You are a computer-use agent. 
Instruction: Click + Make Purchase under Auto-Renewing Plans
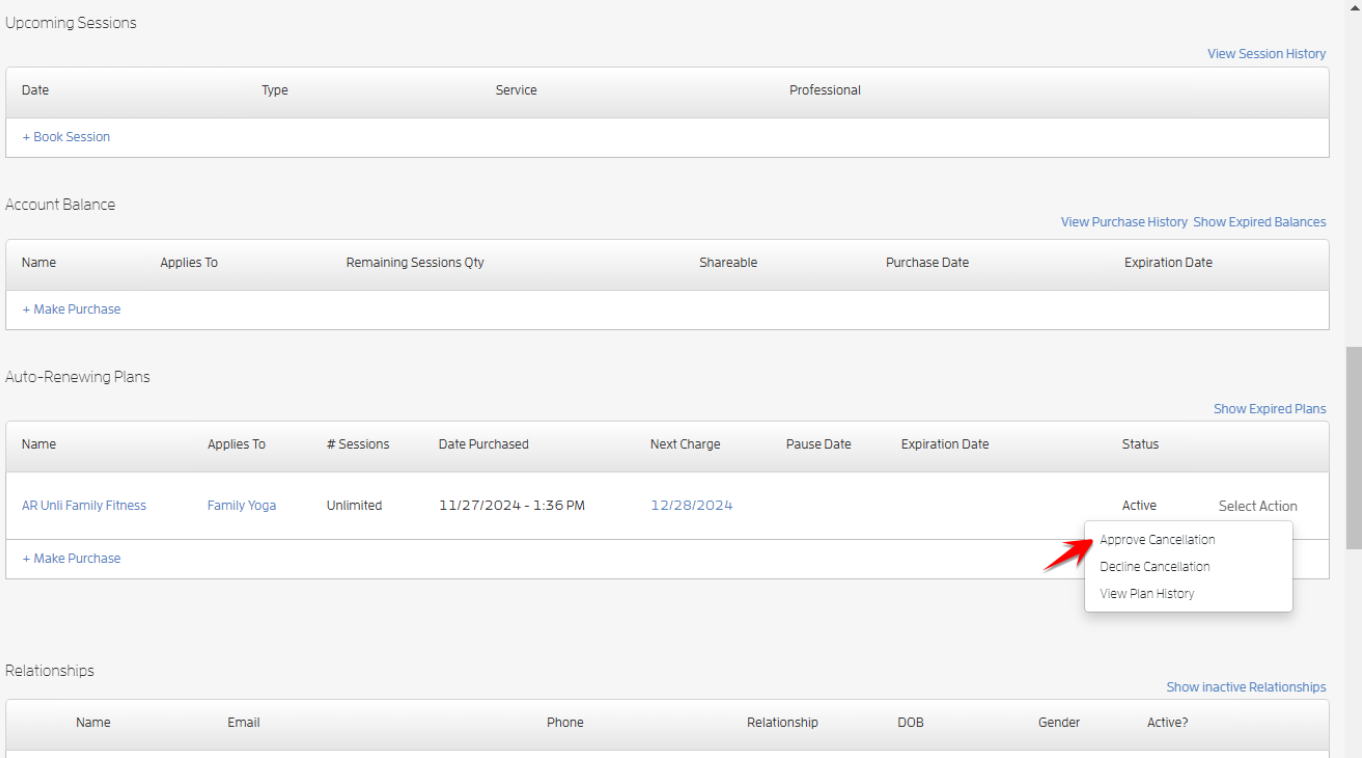(x=71, y=558)
